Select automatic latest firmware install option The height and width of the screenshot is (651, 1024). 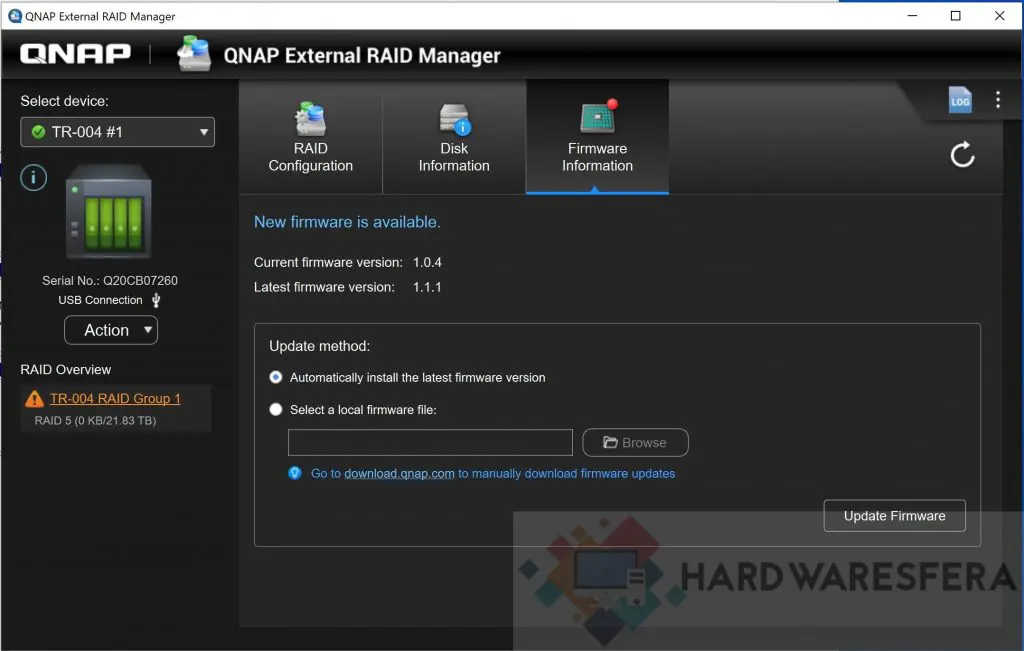(x=276, y=377)
